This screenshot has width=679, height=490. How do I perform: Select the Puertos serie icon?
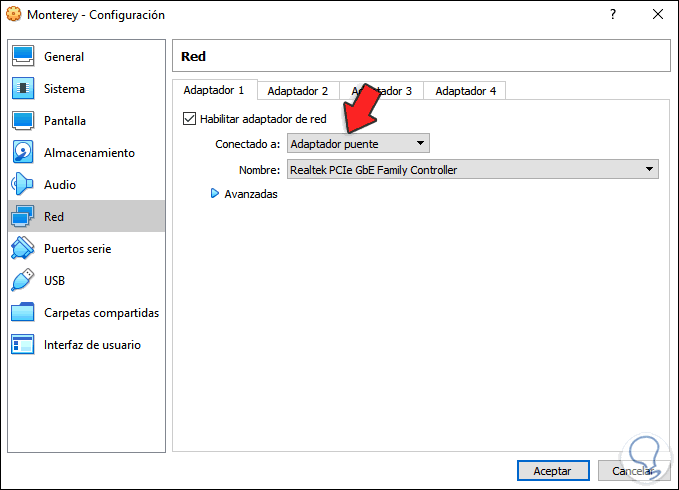pyautogui.click(x=23, y=249)
